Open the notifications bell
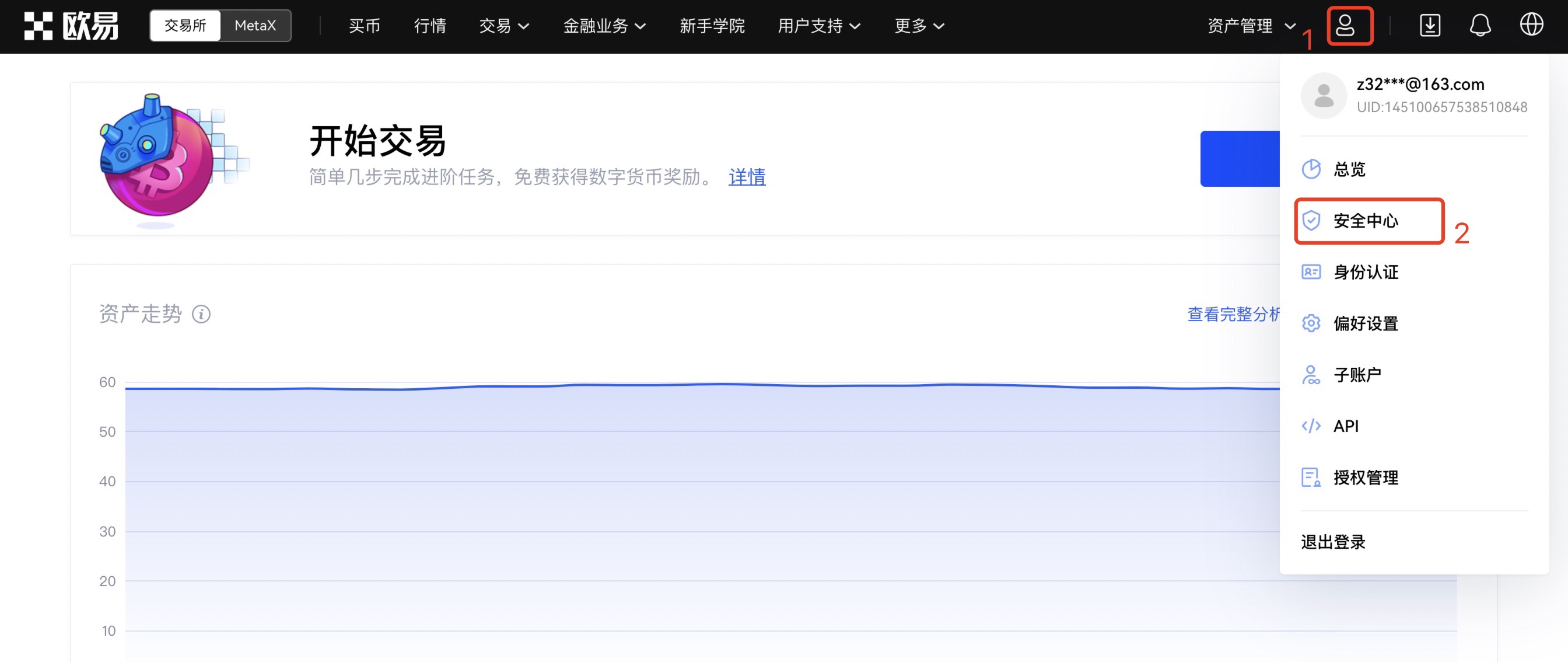The image size is (1568, 662). pos(1480,26)
